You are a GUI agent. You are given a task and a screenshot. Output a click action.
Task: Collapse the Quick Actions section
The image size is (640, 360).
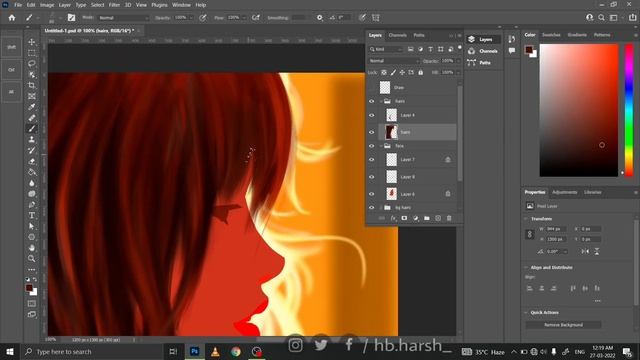526,312
